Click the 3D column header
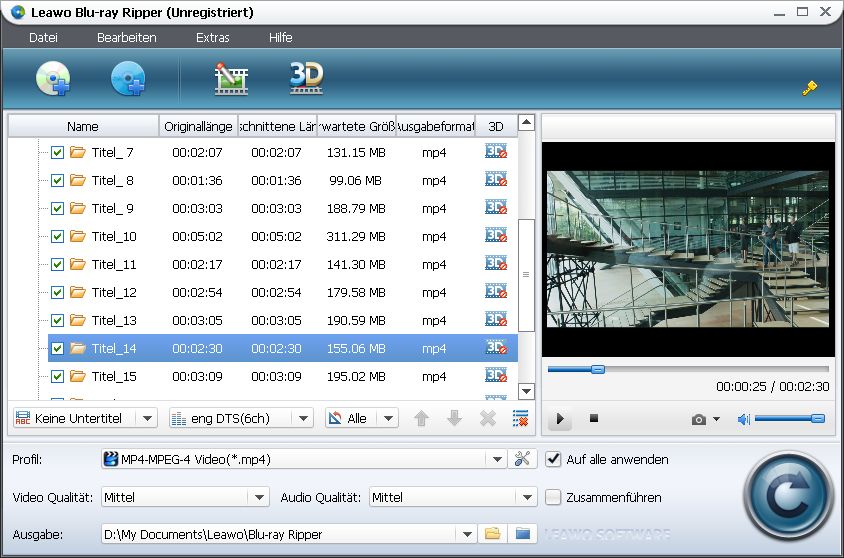Screen dimensions: 844x558 tap(496, 126)
